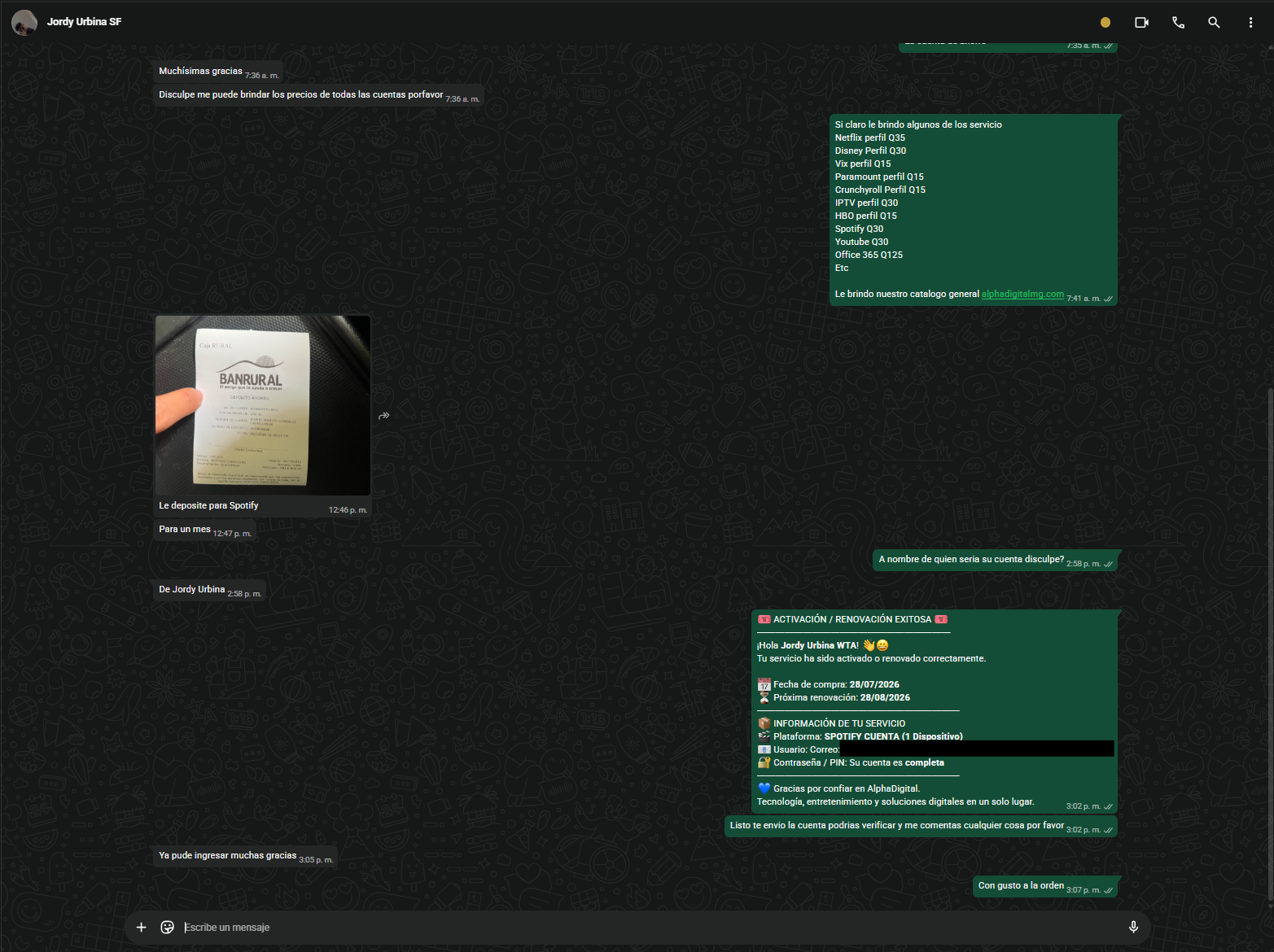This screenshot has height=952, width=1274.
Task: Click the 'Paramount perfil Q15' price line
Action: [x=879, y=177]
